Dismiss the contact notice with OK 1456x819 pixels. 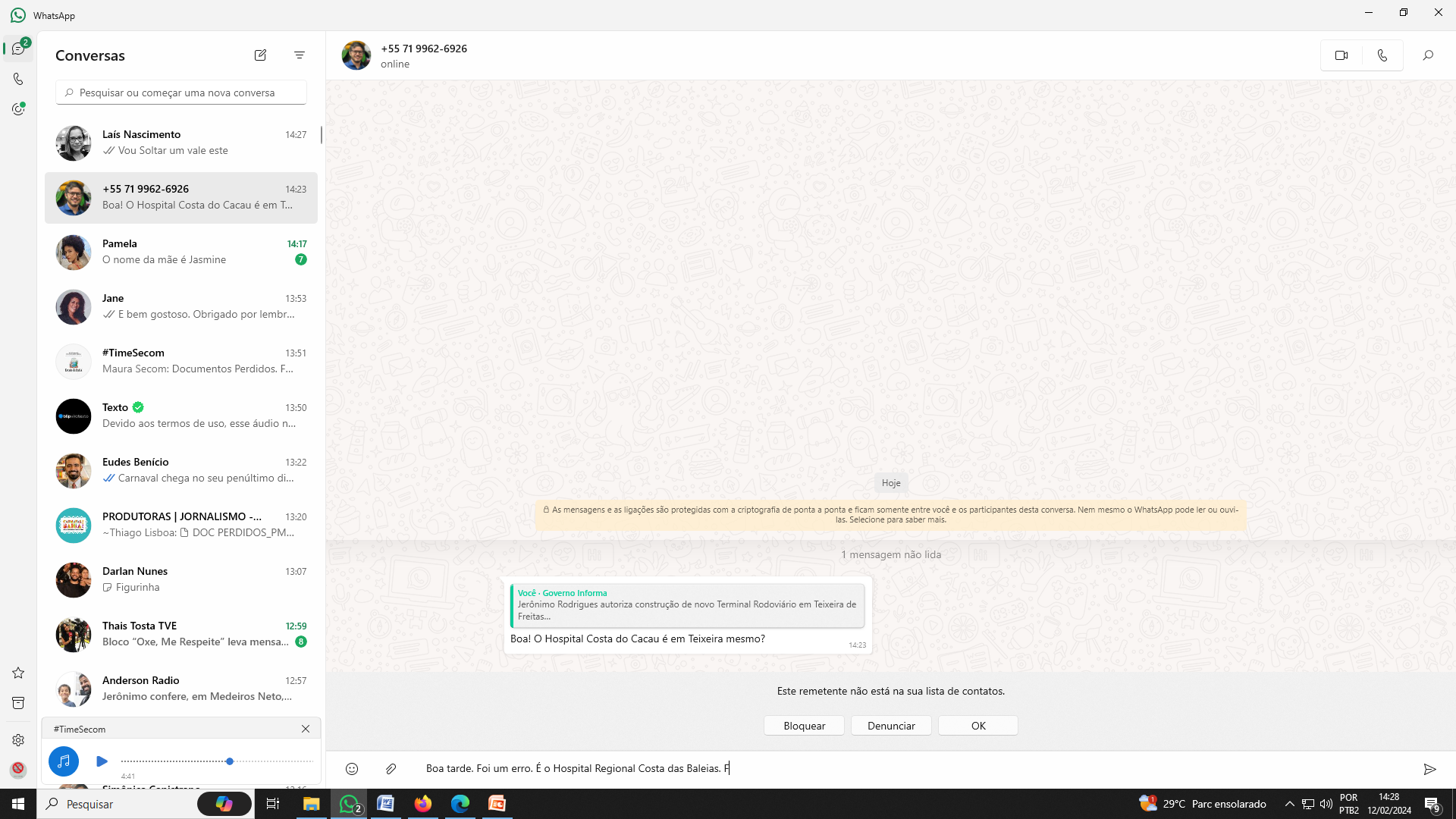978,726
